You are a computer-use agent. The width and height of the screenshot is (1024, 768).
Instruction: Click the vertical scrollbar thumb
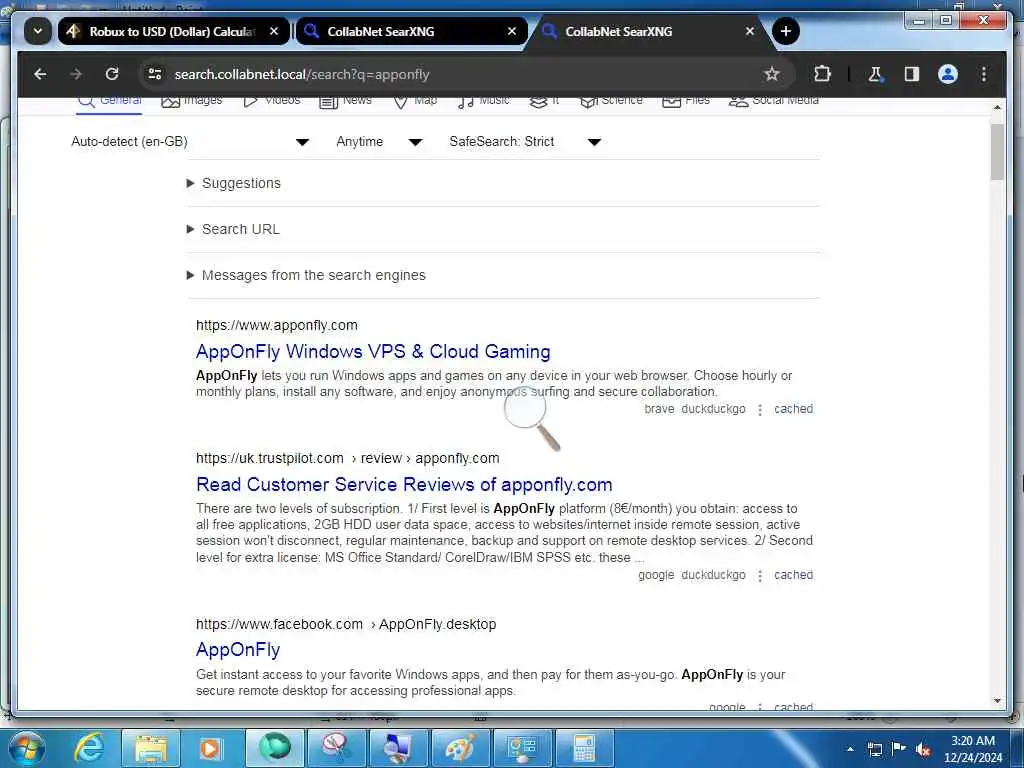pyautogui.click(x=997, y=151)
